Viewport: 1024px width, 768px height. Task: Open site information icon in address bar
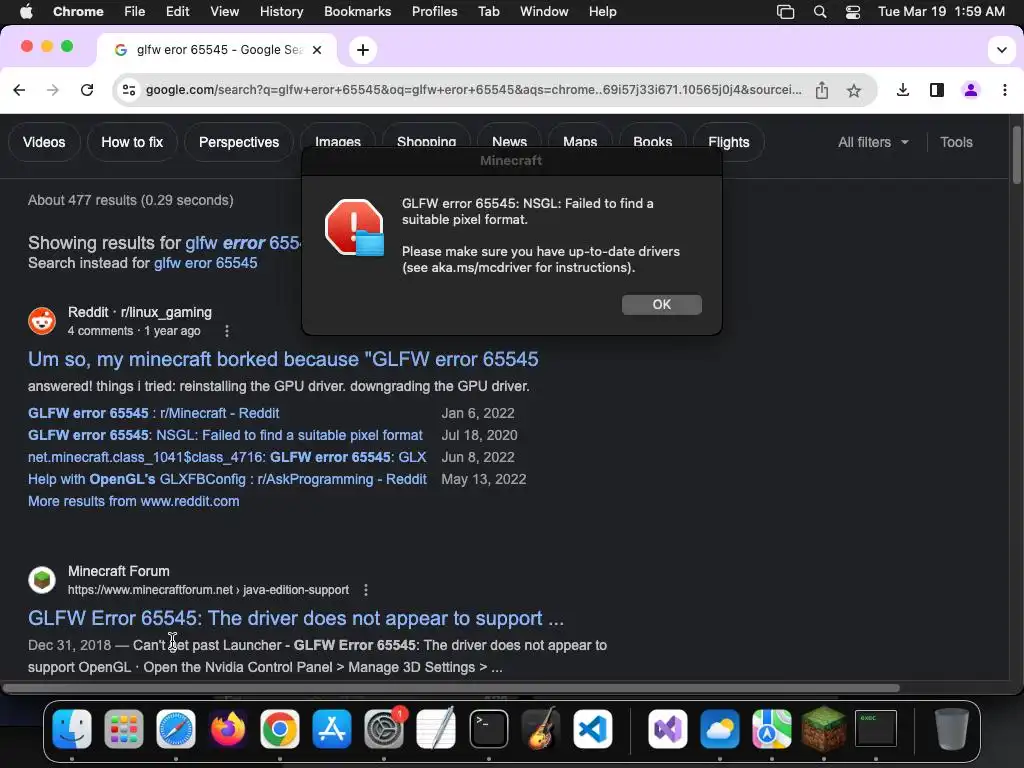click(x=129, y=90)
